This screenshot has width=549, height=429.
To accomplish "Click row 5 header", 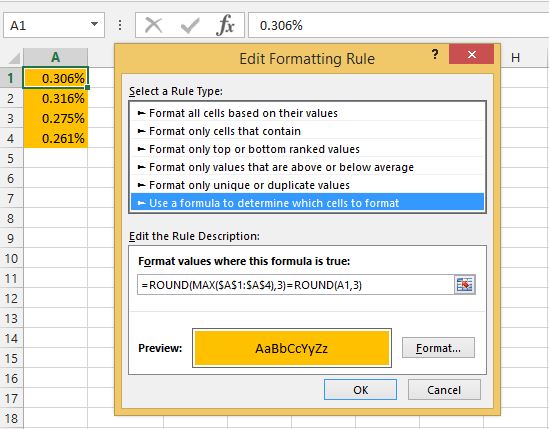I will coord(11,158).
